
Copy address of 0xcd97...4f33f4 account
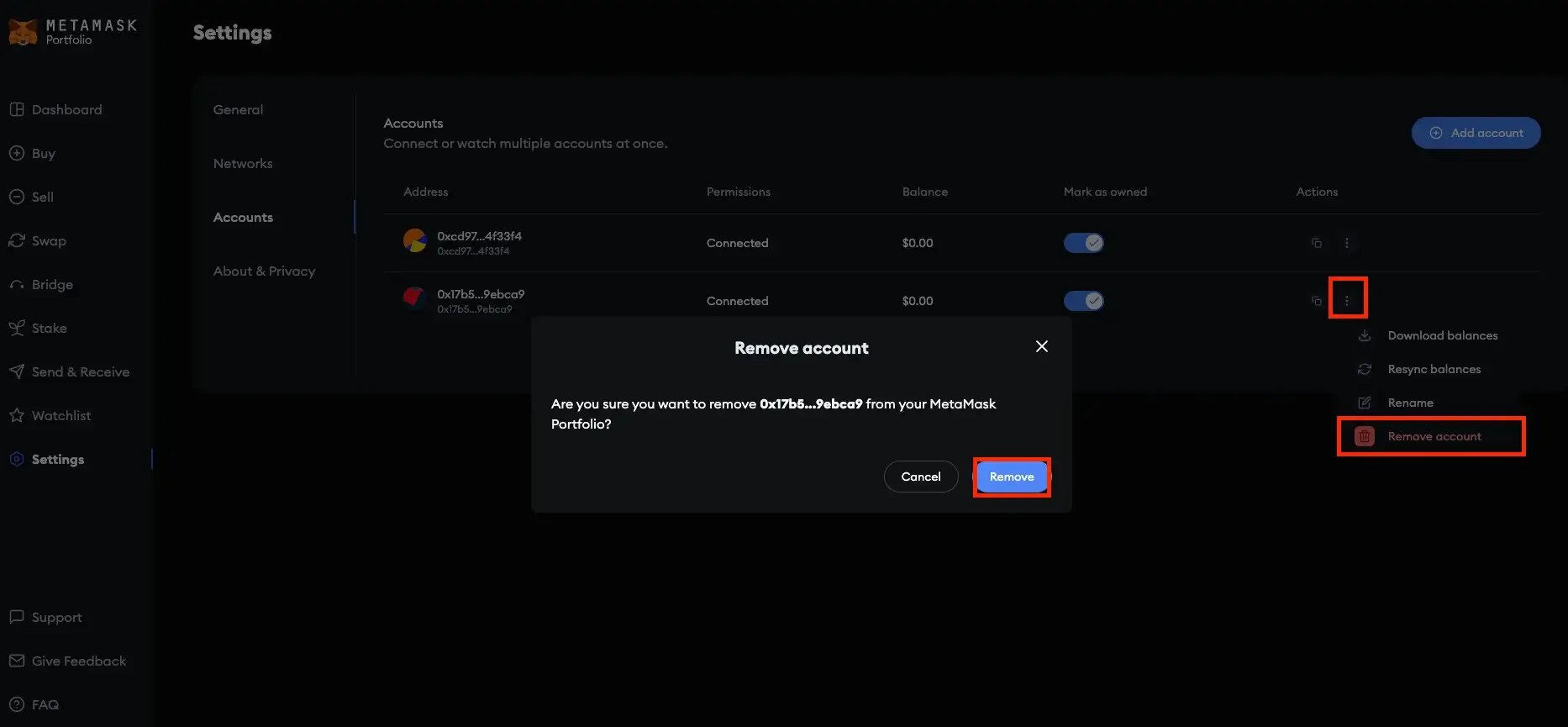click(x=1316, y=243)
